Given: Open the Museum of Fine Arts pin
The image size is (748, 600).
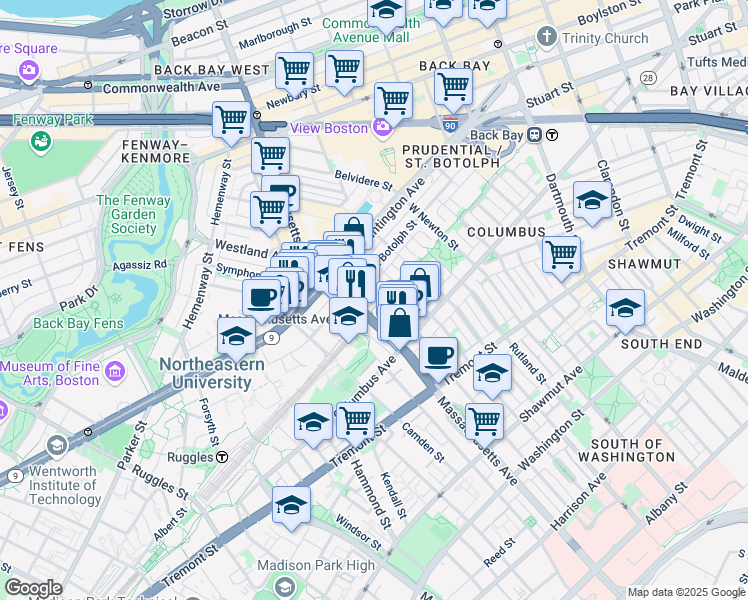Looking at the screenshot, I should (x=115, y=372).
